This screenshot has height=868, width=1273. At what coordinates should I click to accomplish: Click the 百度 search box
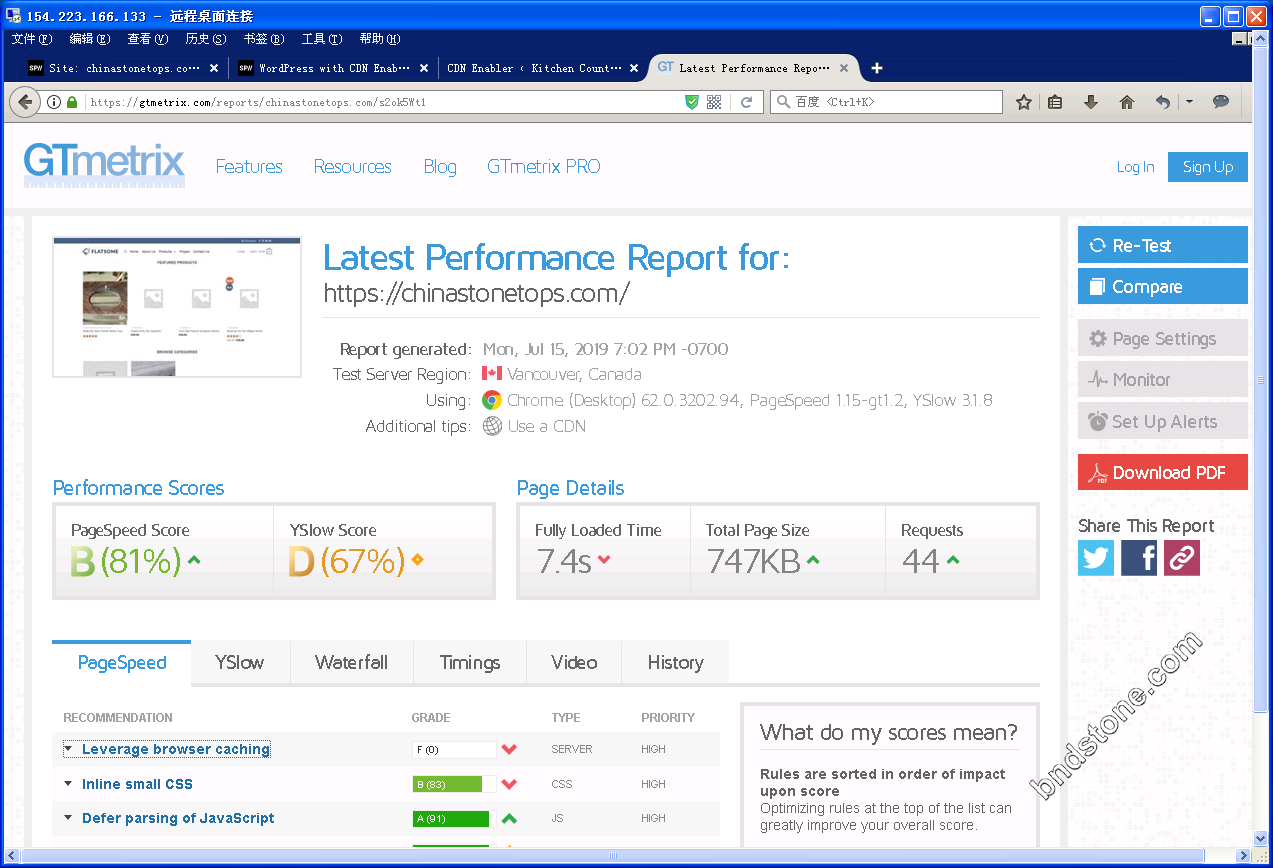click(x=886, y=102)
